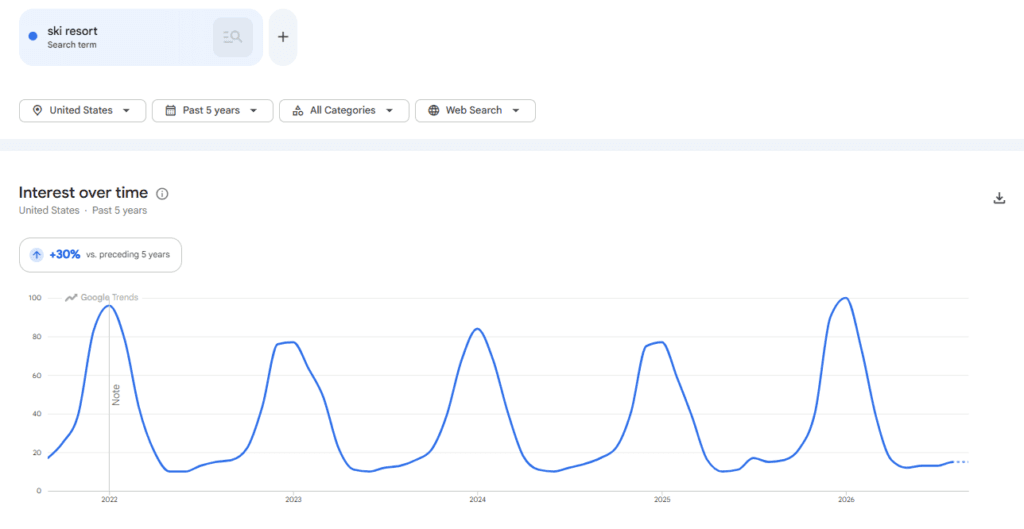
Task: Open the United States region dropdown
Action: click(82, 110)
